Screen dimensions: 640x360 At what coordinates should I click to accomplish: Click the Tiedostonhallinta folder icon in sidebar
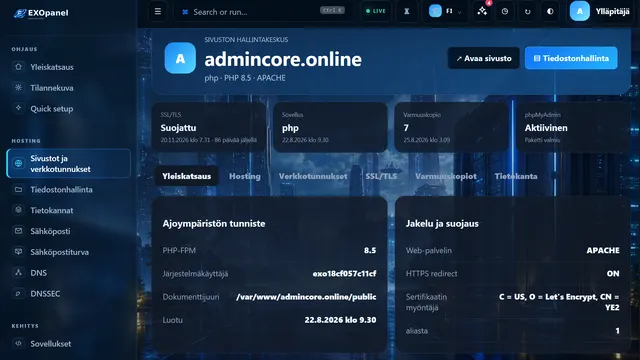(x=18, y=189)
